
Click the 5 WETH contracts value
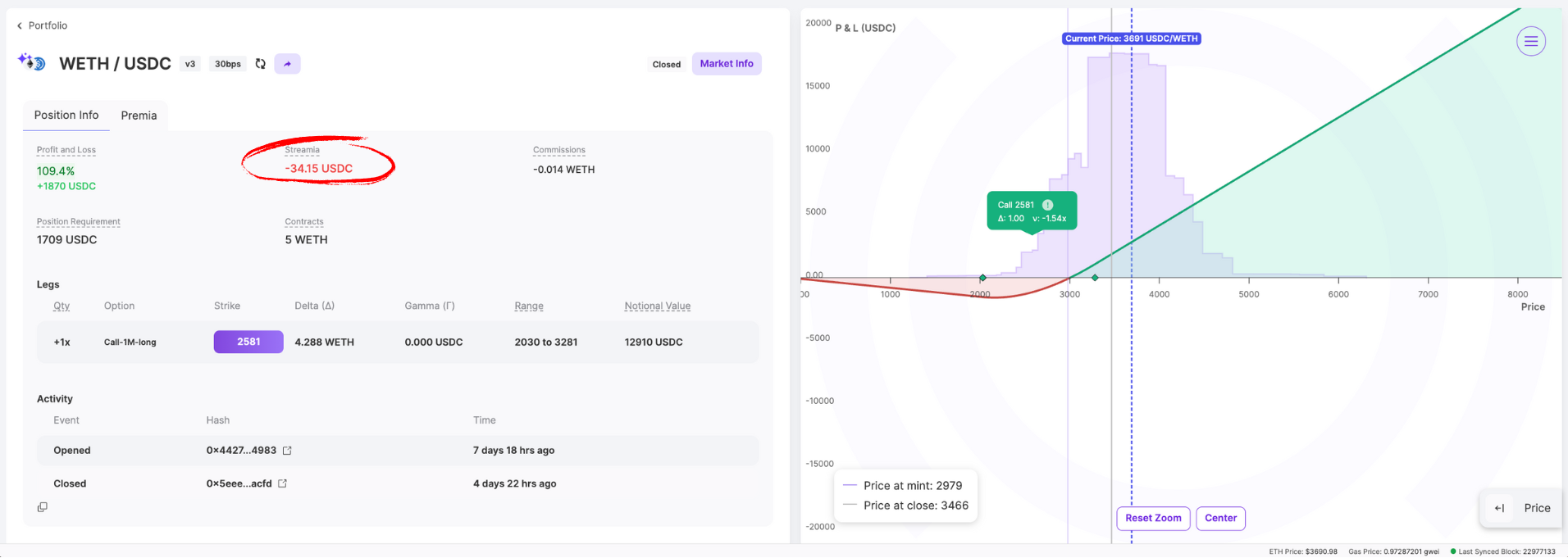point(306,240)
